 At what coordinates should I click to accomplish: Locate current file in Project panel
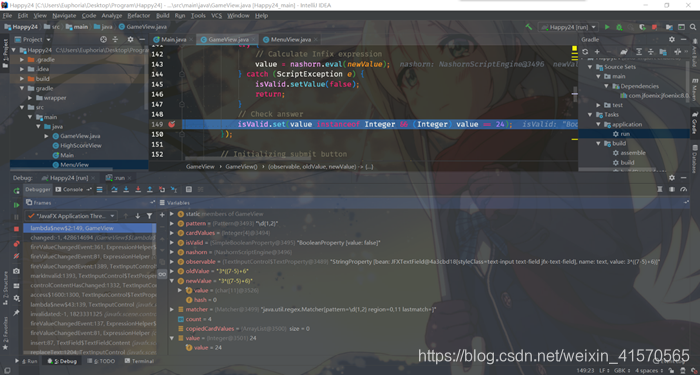click(104, 39)
